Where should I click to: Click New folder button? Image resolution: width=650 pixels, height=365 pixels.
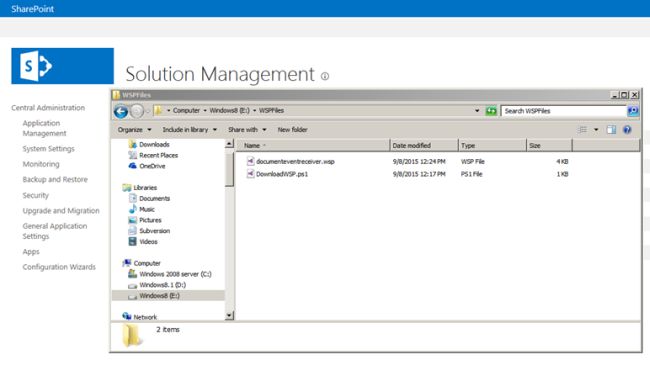(292, 130)
